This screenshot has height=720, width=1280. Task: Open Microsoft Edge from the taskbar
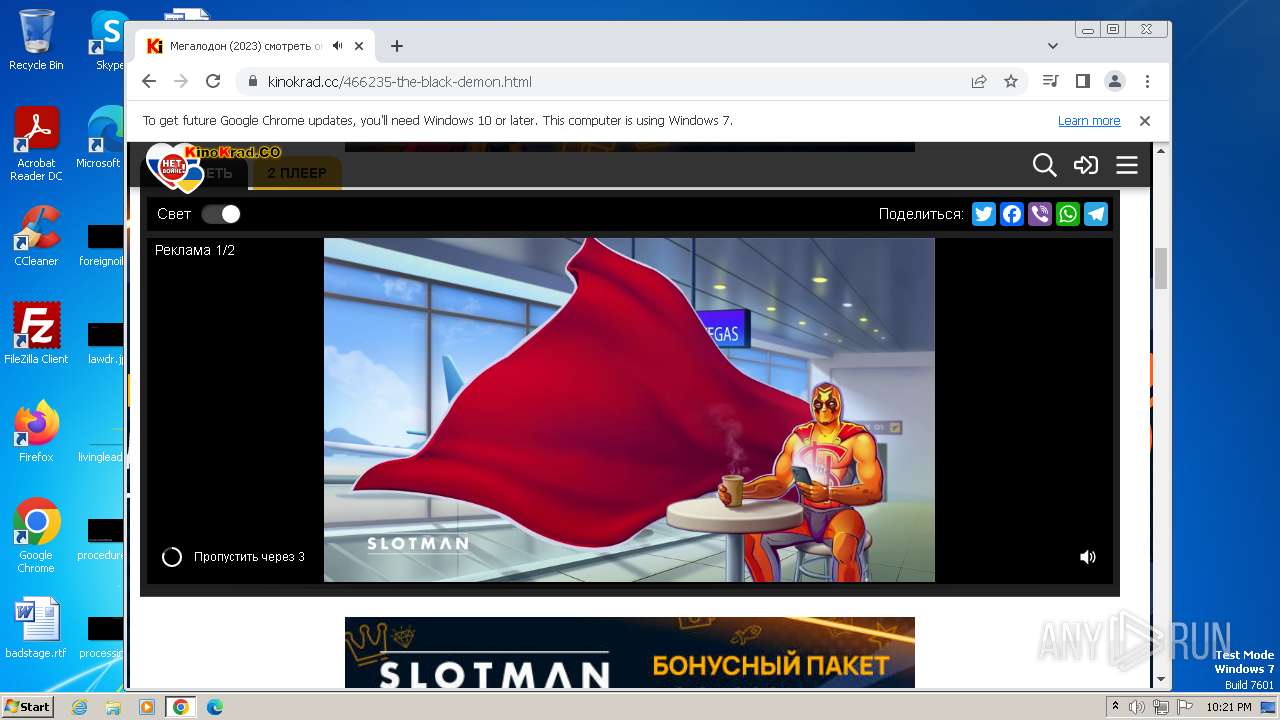point(214,707)
